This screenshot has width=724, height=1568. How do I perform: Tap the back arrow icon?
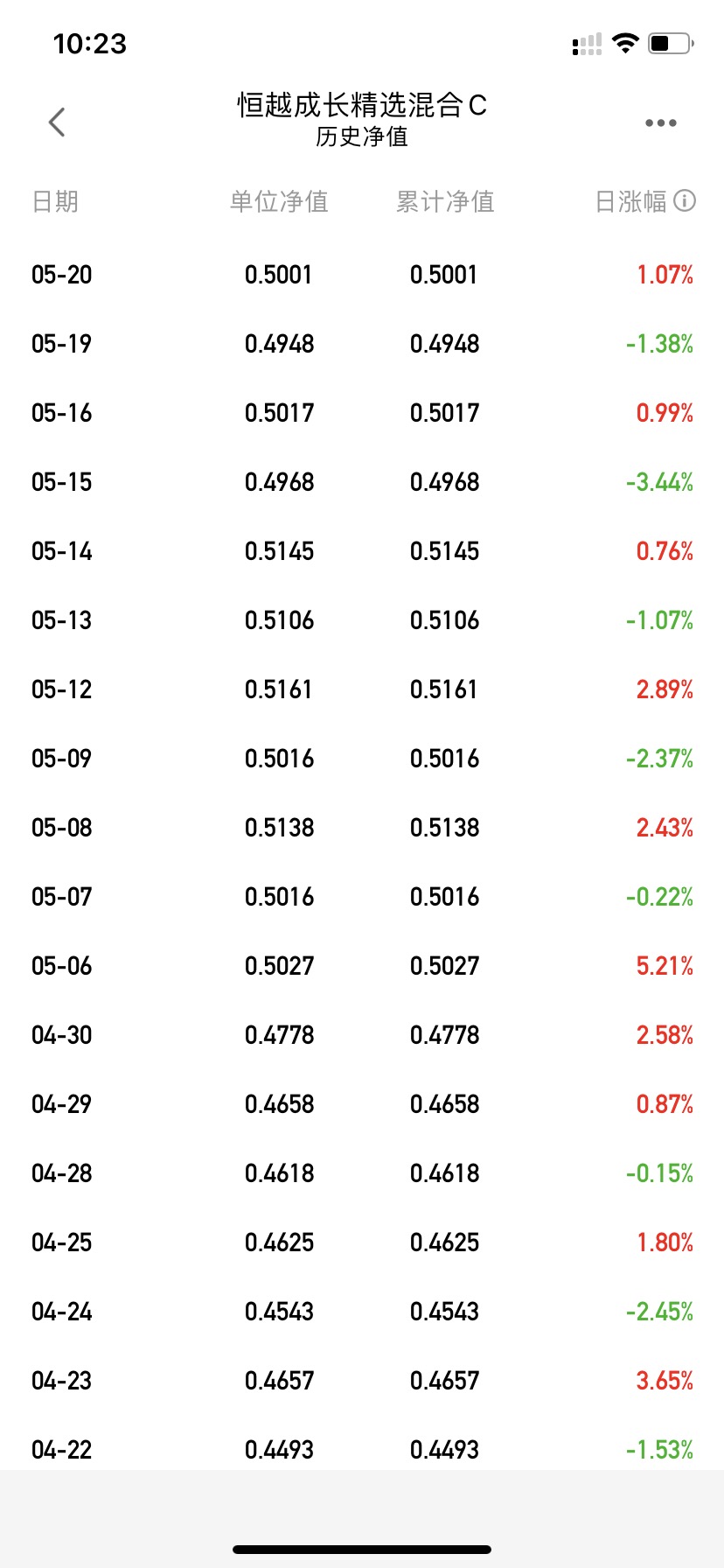(57, 122)
